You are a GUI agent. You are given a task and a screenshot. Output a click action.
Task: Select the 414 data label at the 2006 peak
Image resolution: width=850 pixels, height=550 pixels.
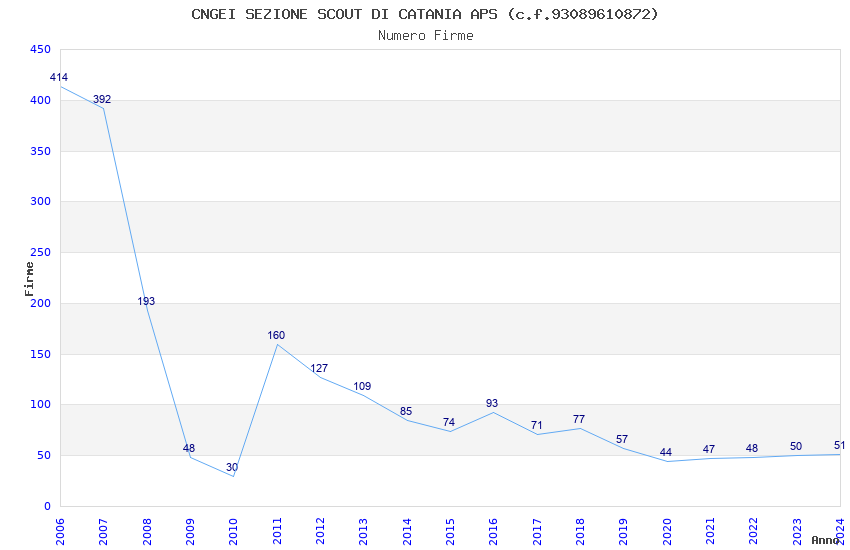pos(59,78)
